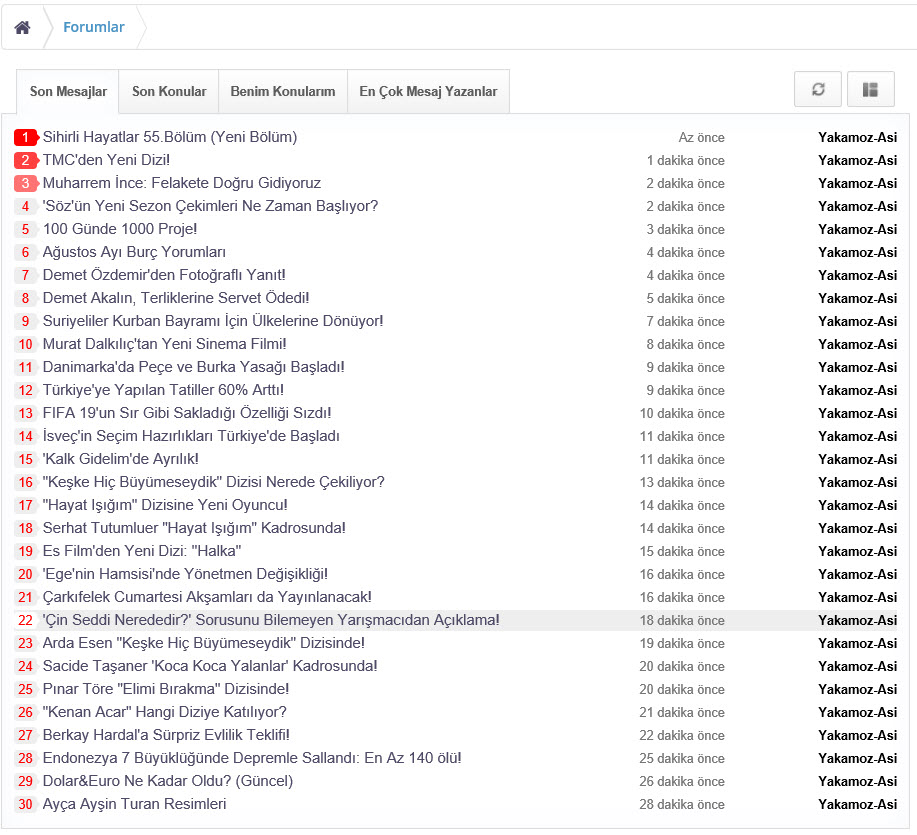The height and width of the screenshot is (835, 917).
Task: Click the home icon in breadcrumb
Action: 22,27
